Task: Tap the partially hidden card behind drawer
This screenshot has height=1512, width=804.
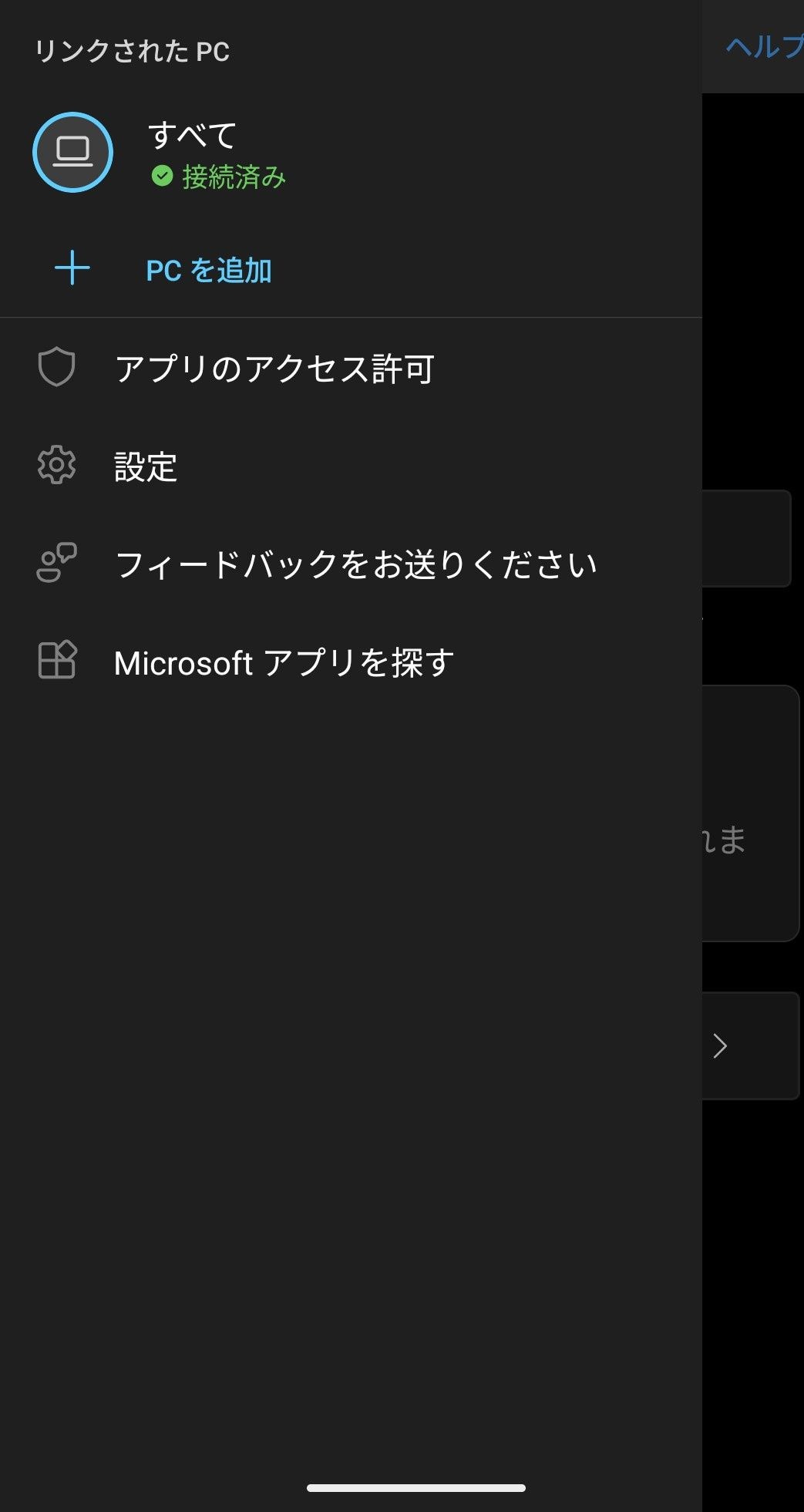Action: [749, 813]
